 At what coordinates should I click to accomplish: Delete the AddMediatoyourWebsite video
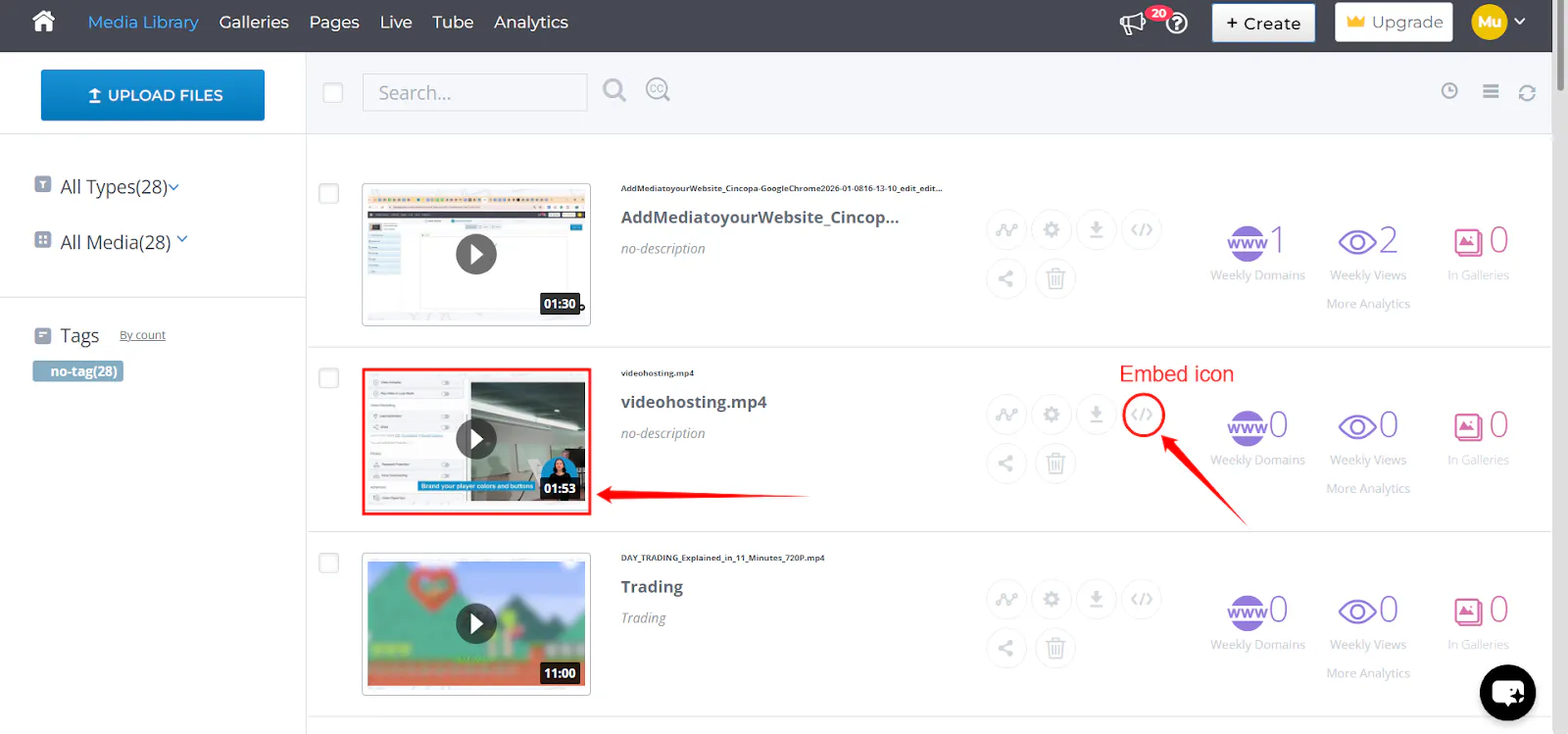1055,278
